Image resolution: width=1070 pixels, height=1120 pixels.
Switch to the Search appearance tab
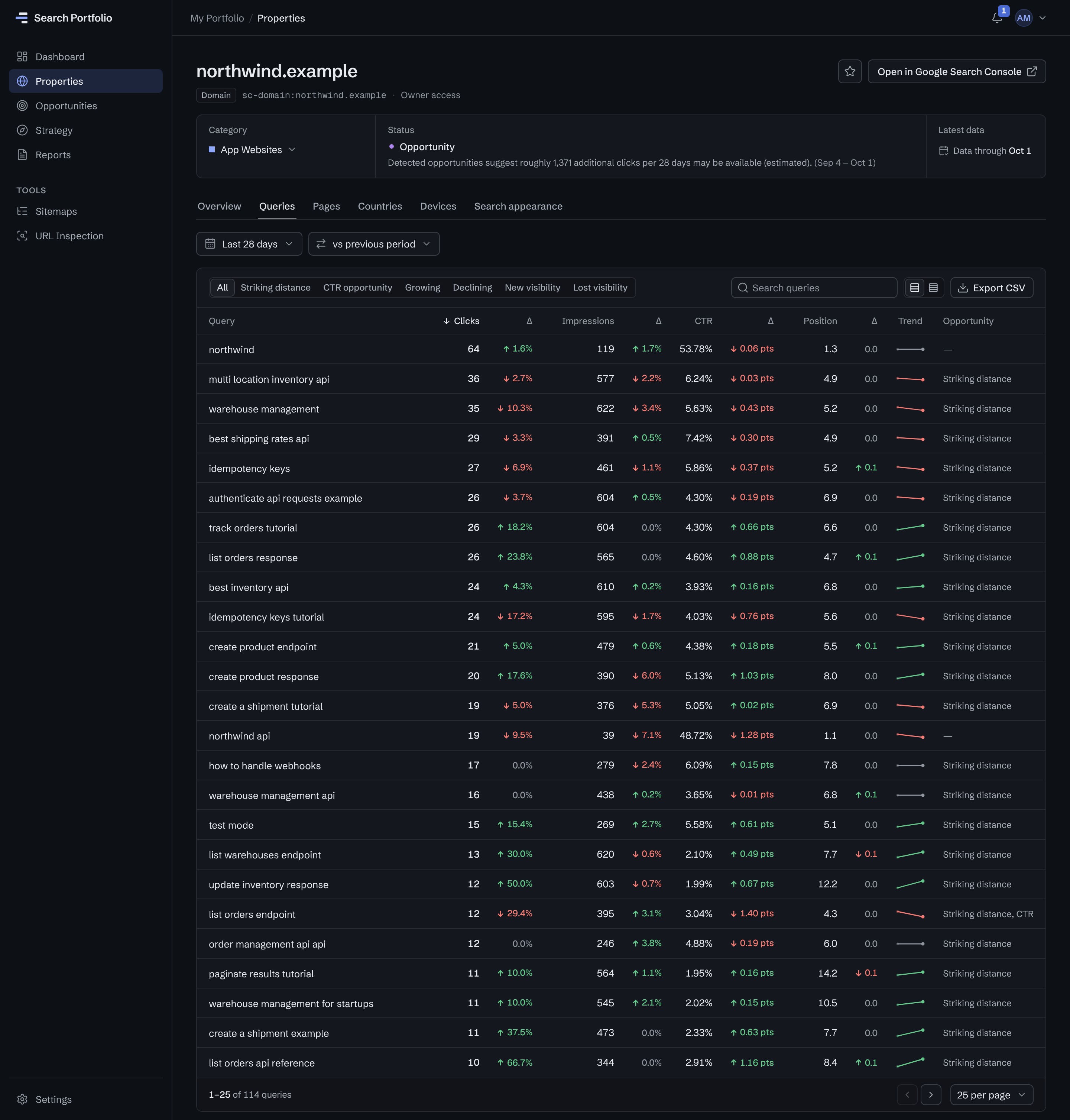(518, 206)
